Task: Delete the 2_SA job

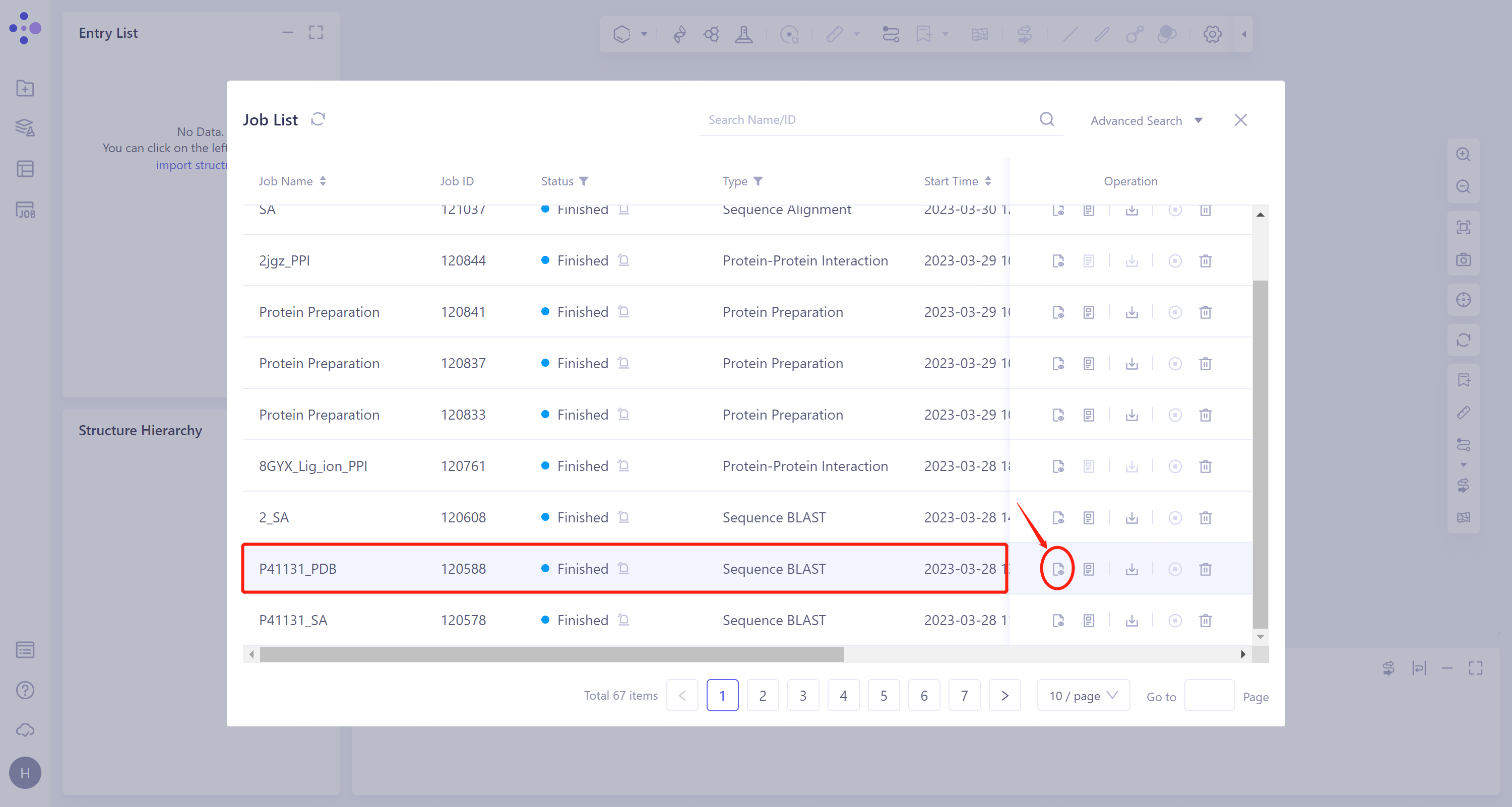Action: click(1205, 517)
